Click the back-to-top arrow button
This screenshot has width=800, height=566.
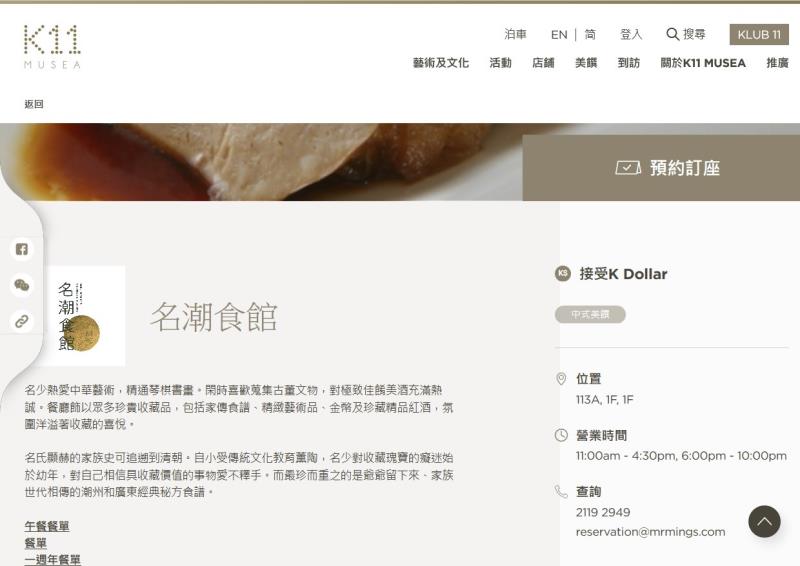pyautogui.click(x=764, y=522)
